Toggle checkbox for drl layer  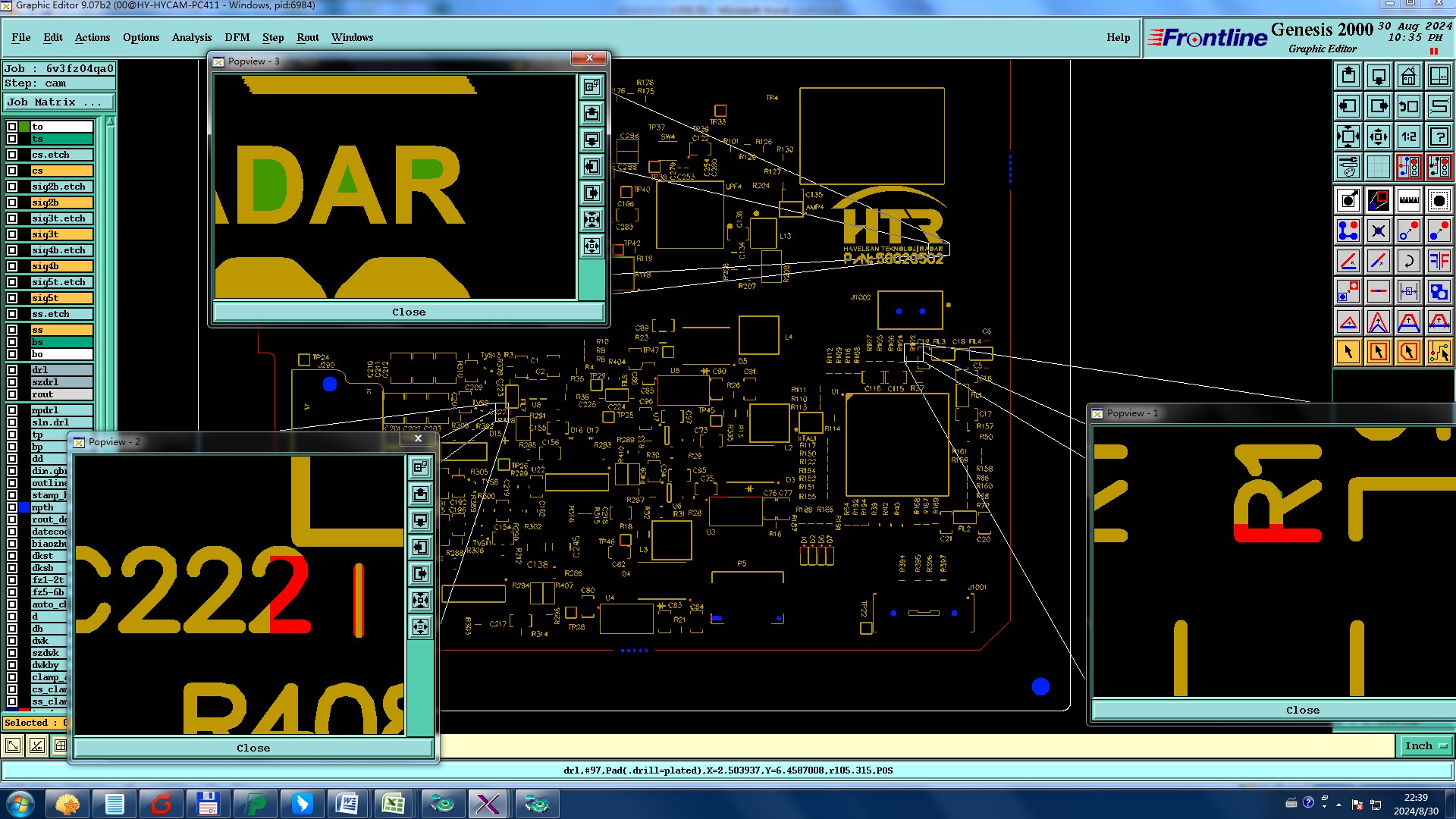click(12, 370)
